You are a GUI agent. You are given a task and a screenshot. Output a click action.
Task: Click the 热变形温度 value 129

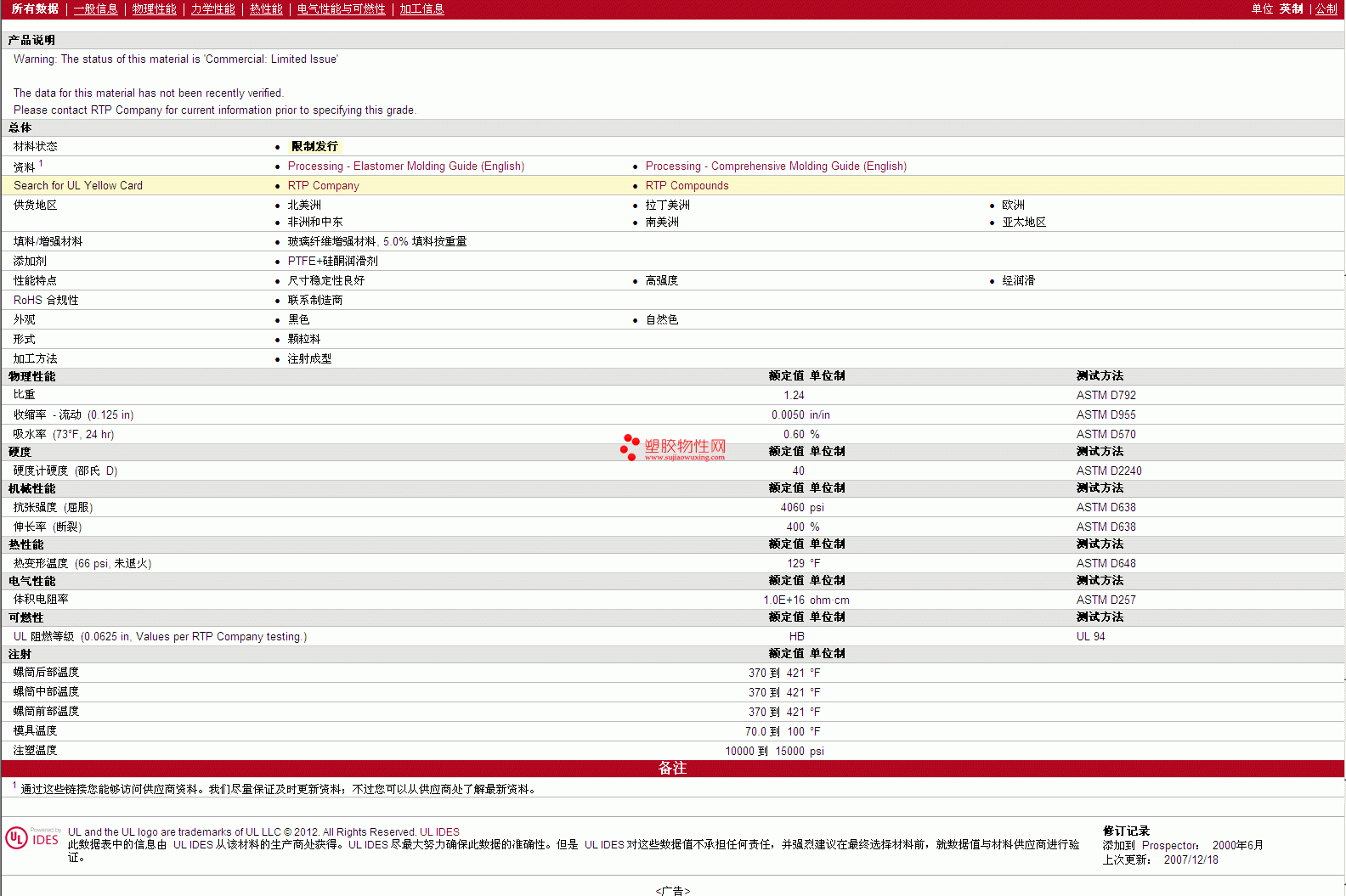tap(795, 564)
